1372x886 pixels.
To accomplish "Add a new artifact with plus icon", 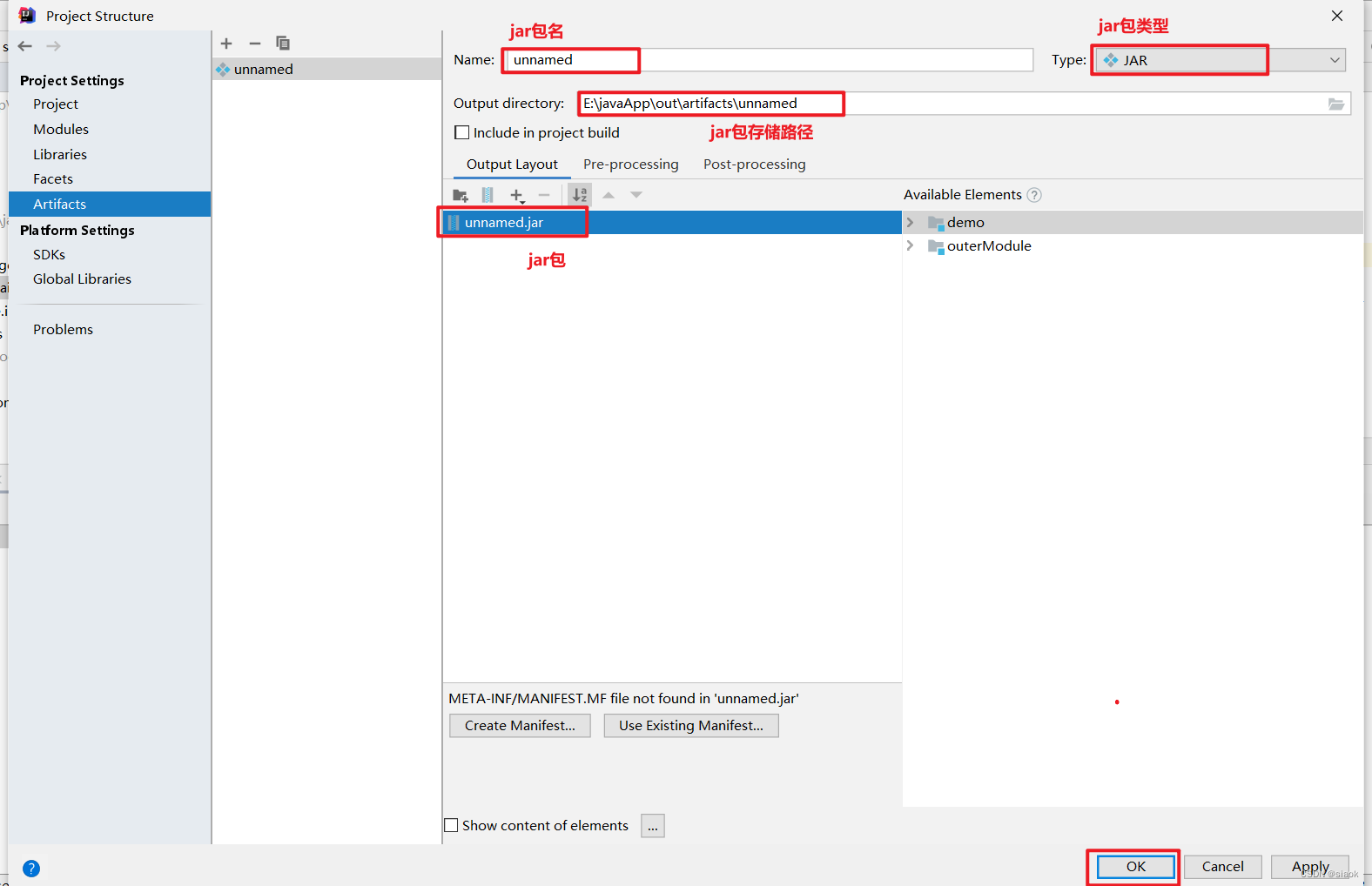I will tap(226, 44).
